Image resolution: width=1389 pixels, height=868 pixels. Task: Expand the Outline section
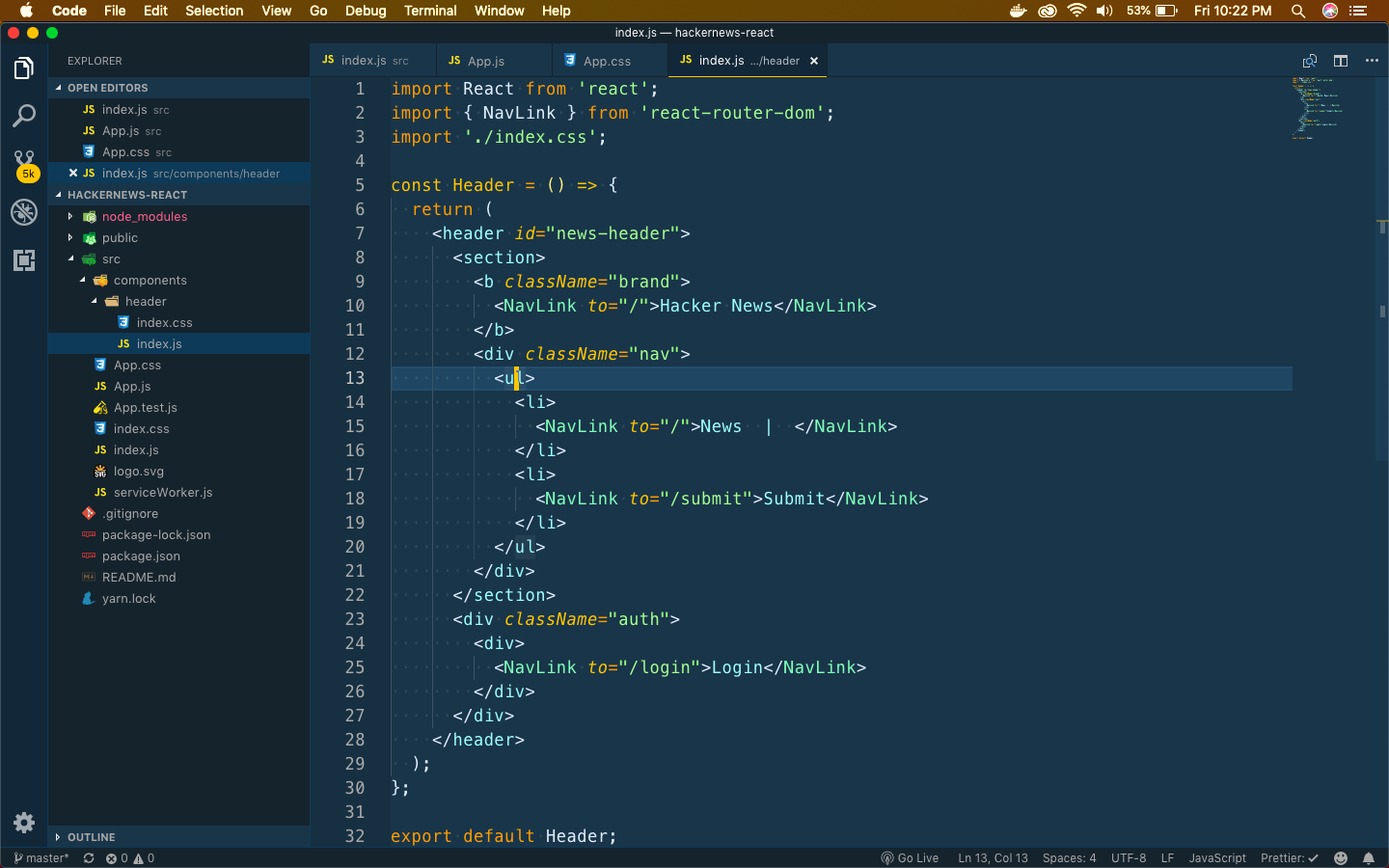[178, 837]
